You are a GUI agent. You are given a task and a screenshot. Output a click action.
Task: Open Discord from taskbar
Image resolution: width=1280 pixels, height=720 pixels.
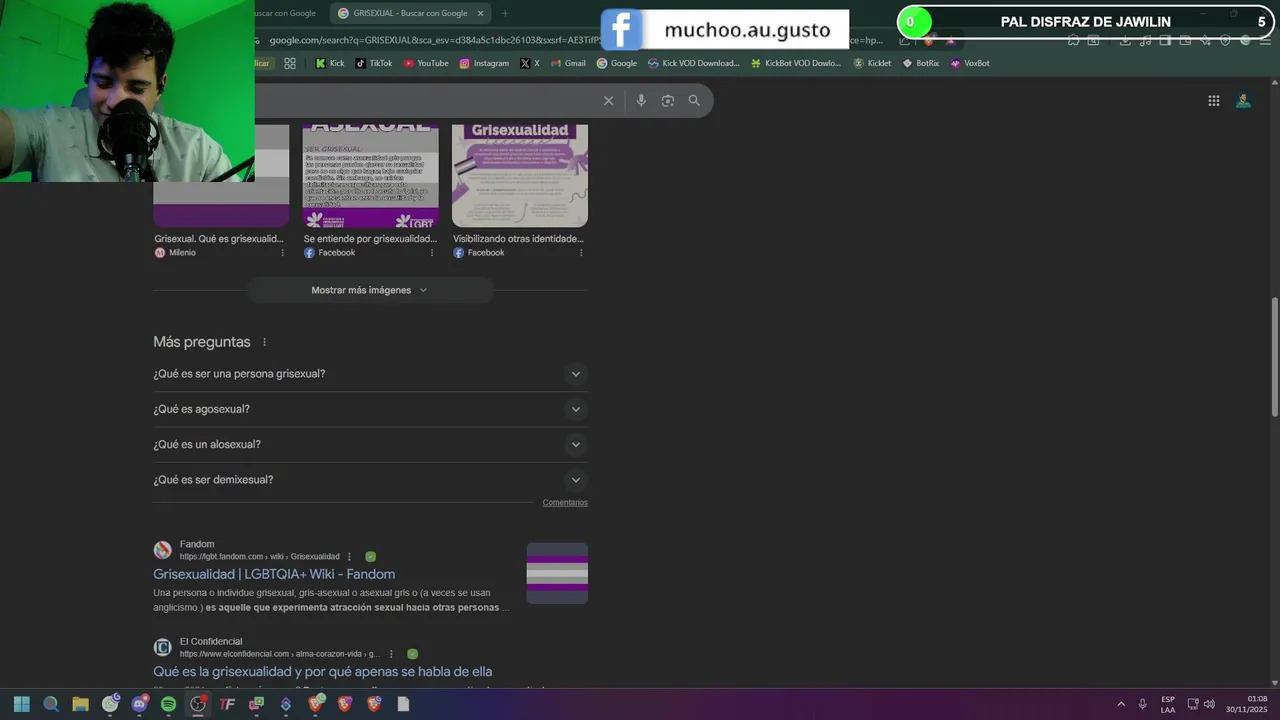point(139,704)
